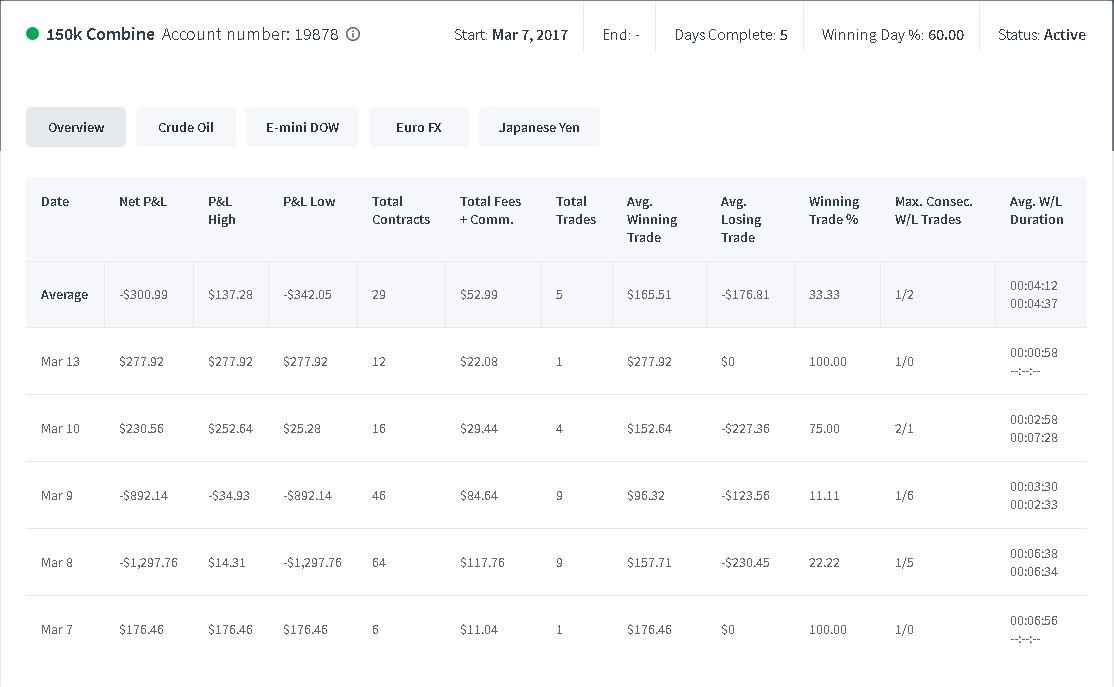The width and height of the screenshot is (1114, 687).
Task: Click the 150k Combine account title
Action: (100, 34)
